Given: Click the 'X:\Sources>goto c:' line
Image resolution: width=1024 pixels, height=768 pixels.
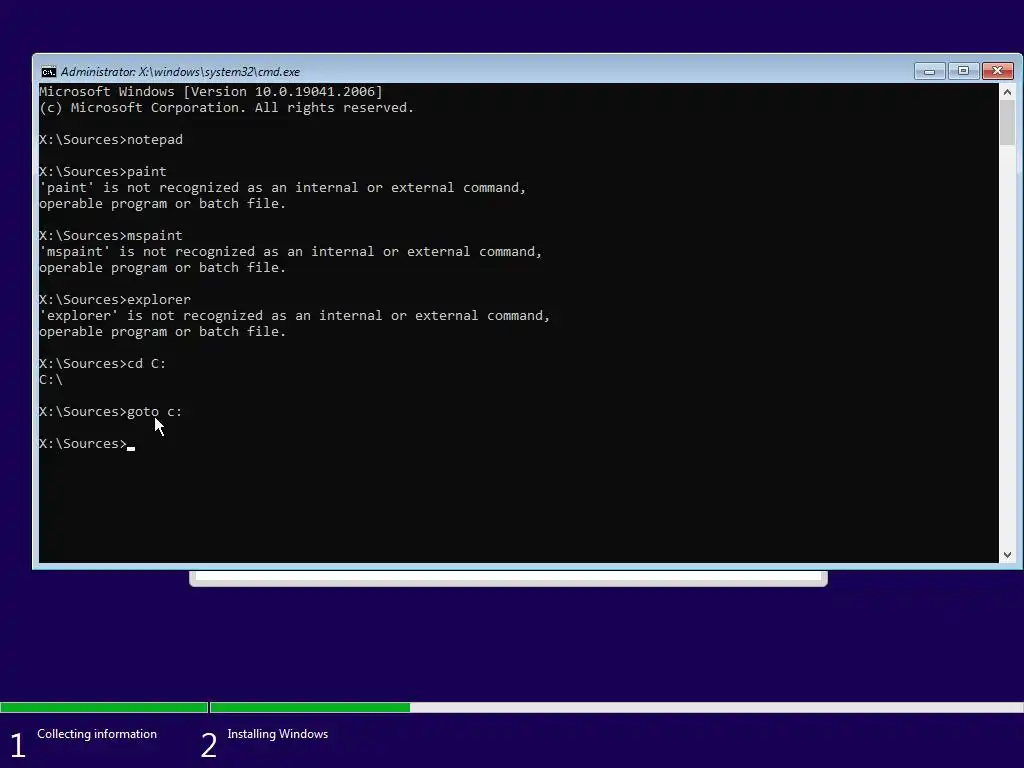Looking at the screenshot, I should 111,412.
